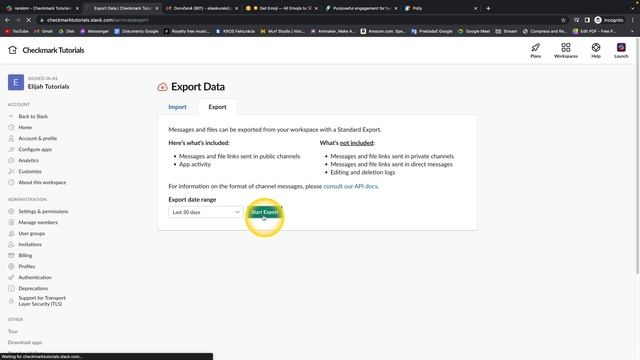Click the Account & profile person icon
640x360 pixels.
click(11, 138)
